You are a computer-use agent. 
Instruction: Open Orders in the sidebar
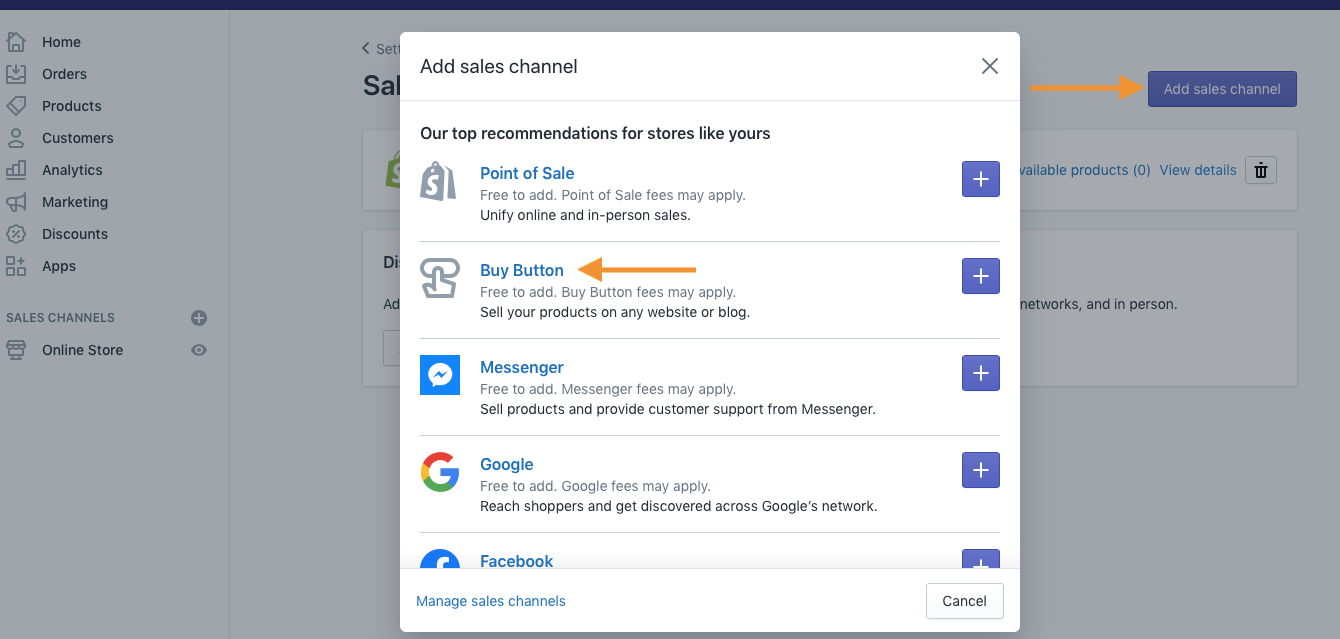[64, 74]
